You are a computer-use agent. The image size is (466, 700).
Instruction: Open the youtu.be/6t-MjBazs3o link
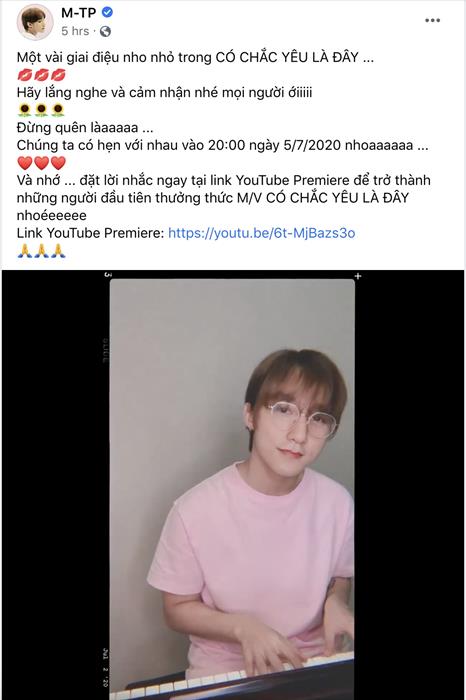pyautogui.click(x=262, y=233)
